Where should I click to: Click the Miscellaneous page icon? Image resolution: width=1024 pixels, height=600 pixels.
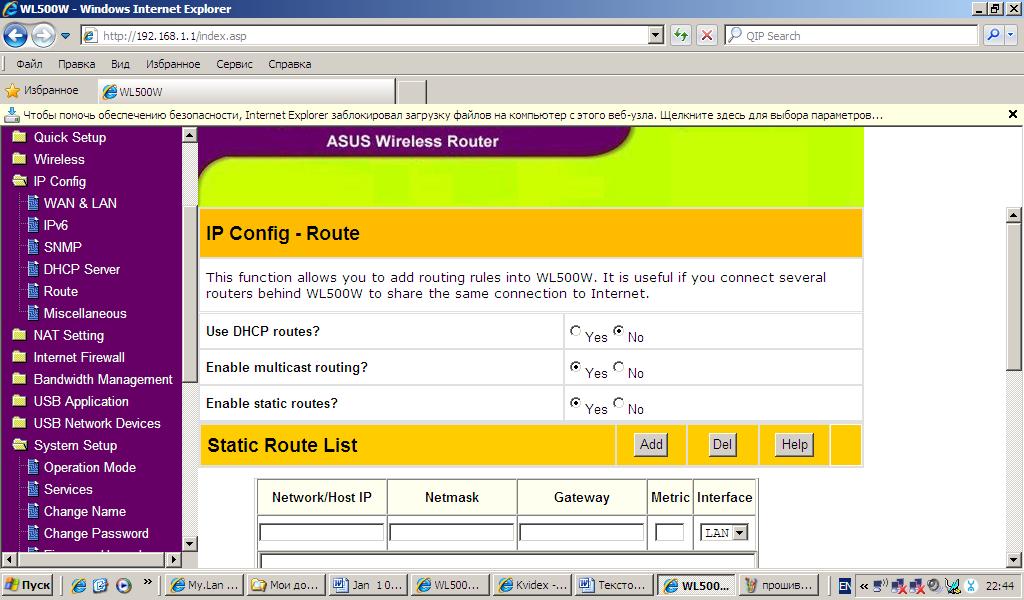(x=33, y=313)
